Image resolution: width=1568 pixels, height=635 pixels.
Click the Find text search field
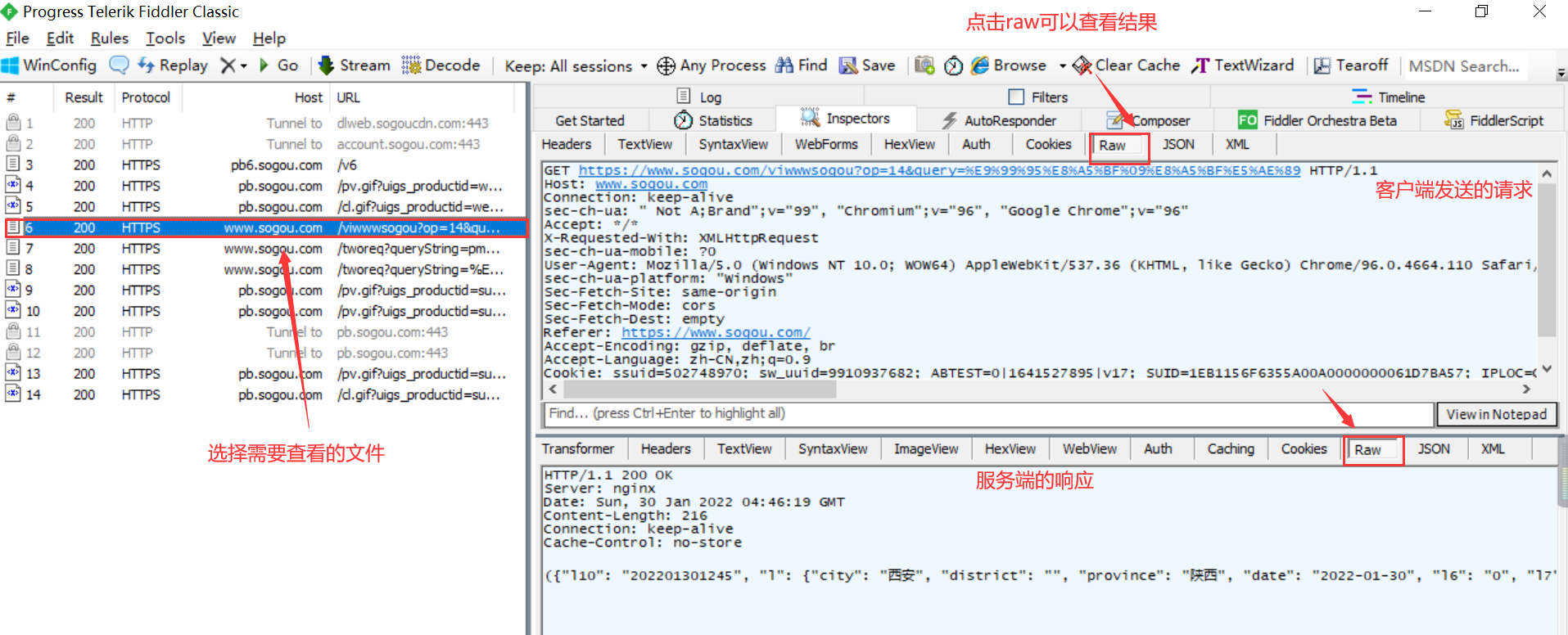point(988,413)
